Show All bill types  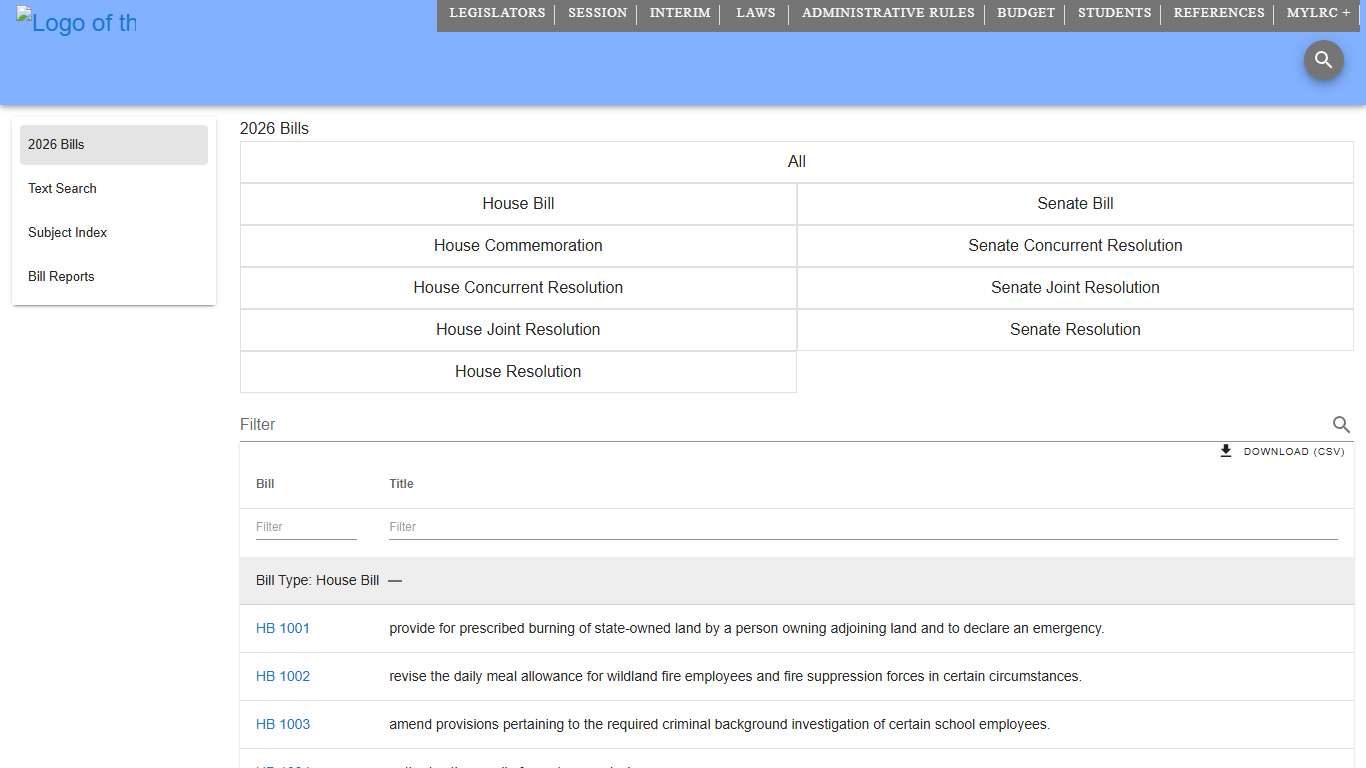click(796, 162)
